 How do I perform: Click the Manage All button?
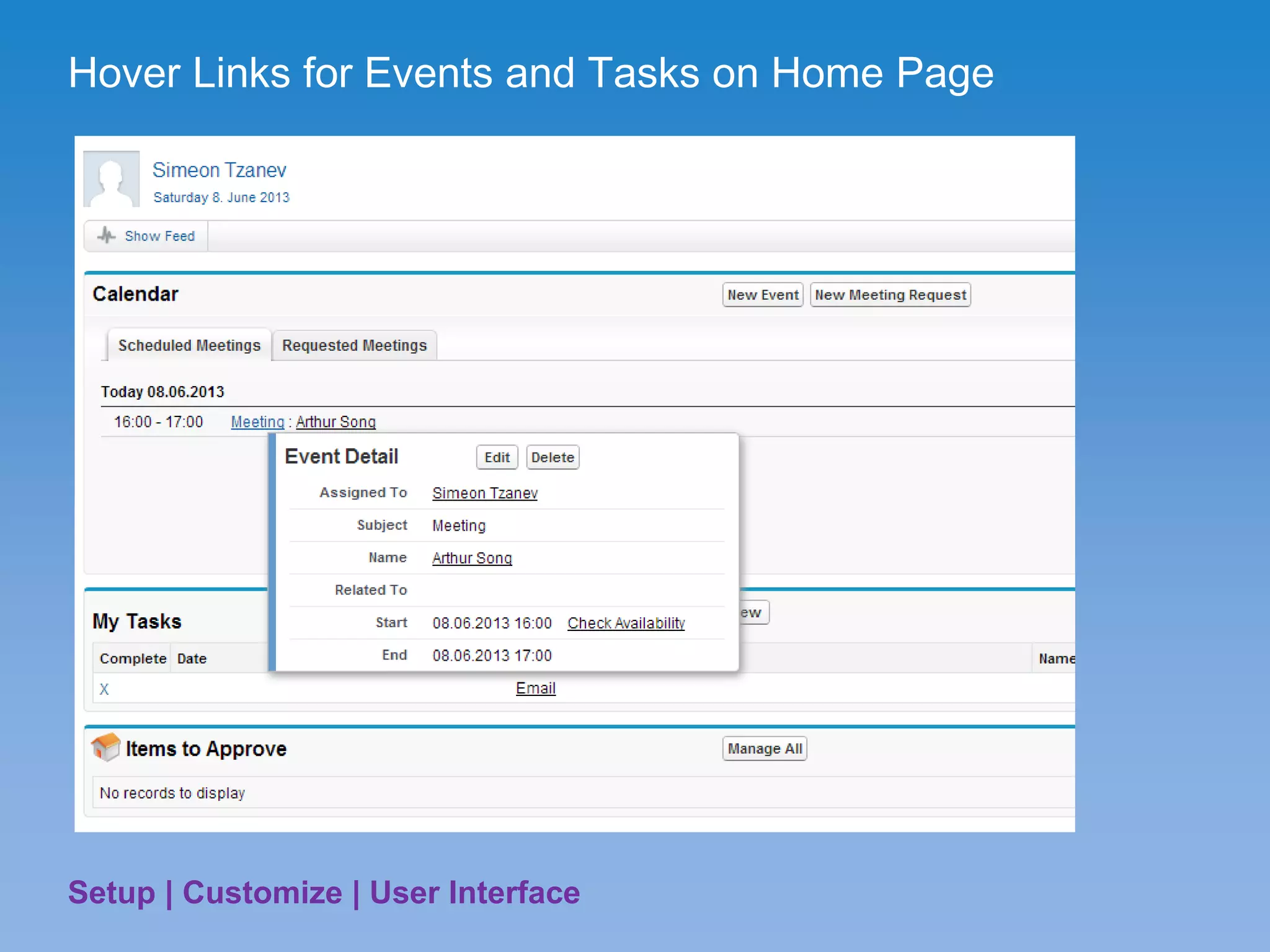coord(765,749)
